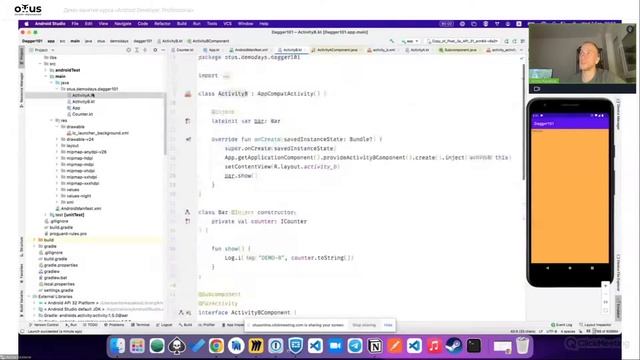
Task: Open Trash from the Dock
Action: tap(523, 346)
